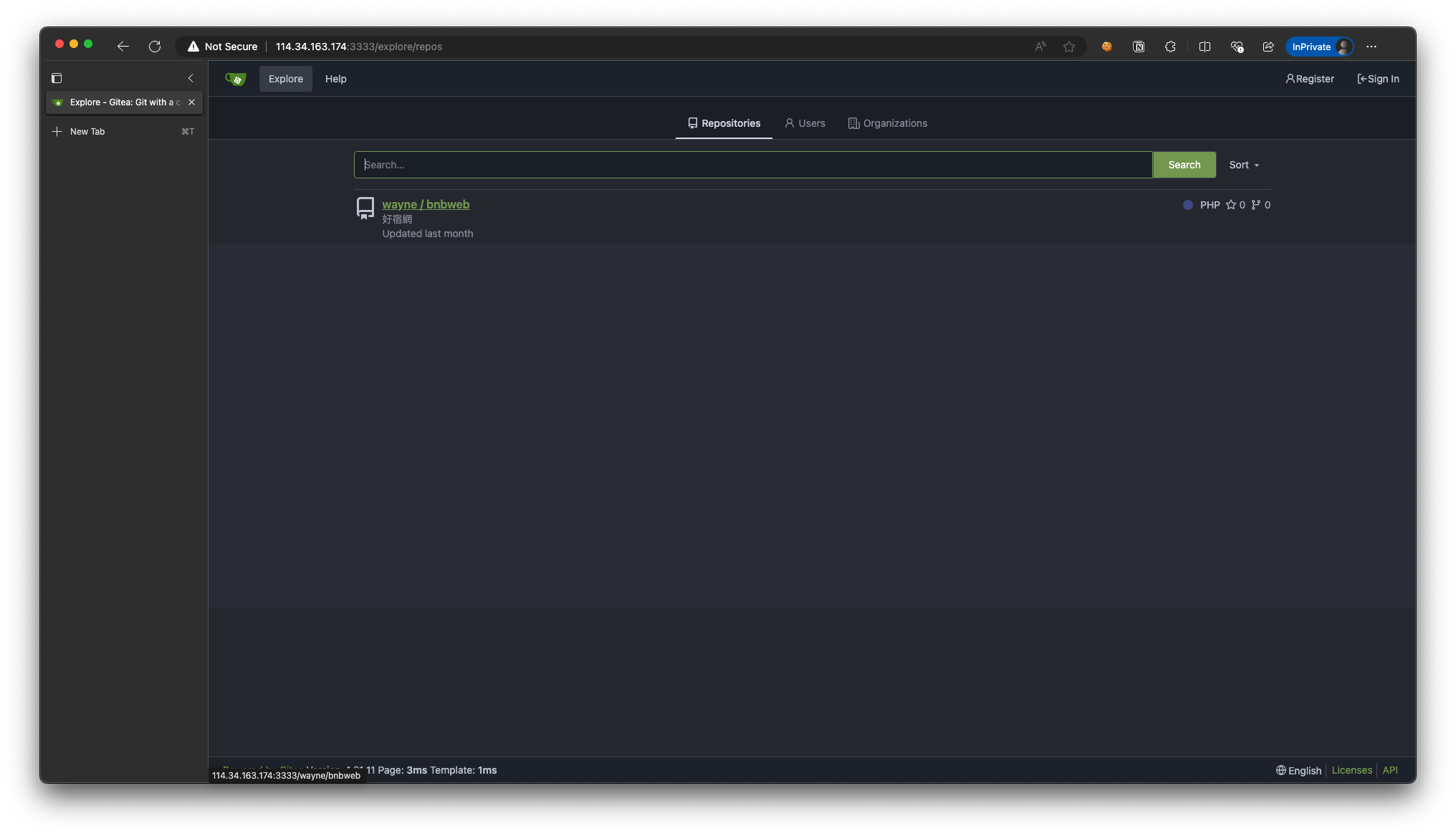The image size is (1456, 836).
Task: Toggle the vertical tabs pane icon
Action: 57,78
